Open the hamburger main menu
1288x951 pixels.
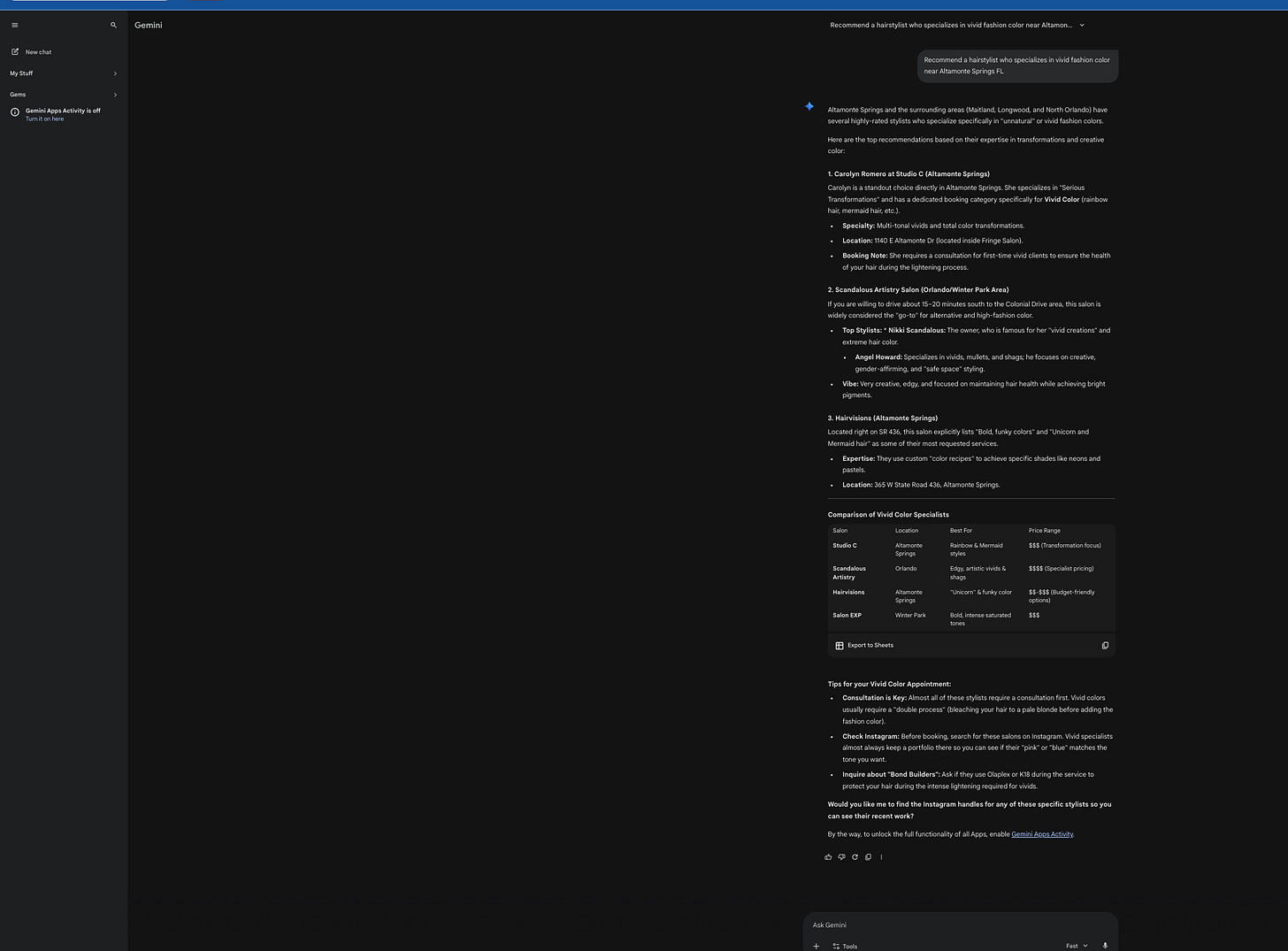click(14, 25)
